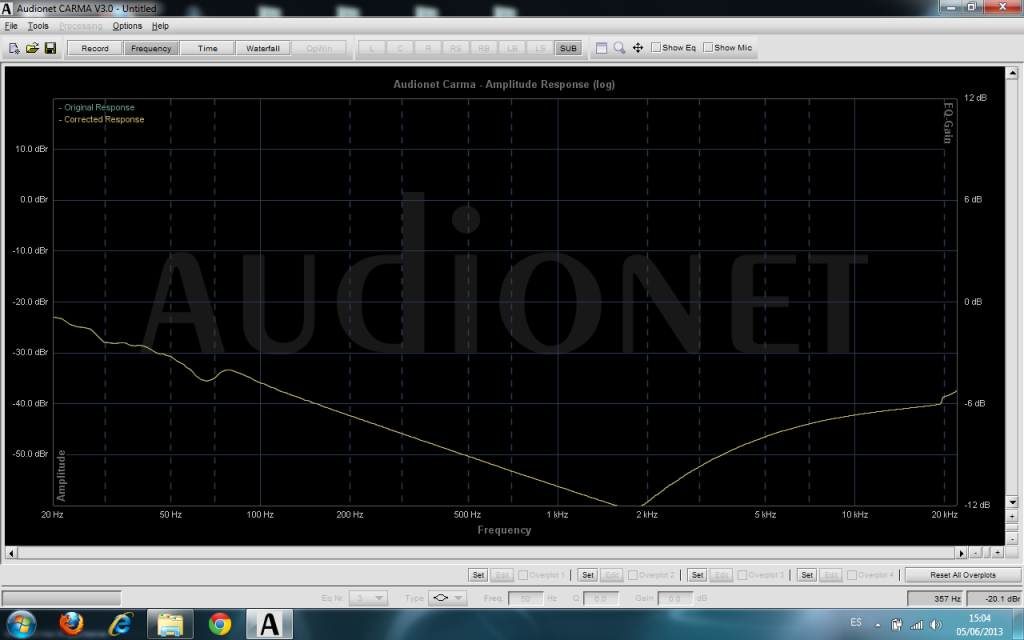Click Set button for Overplot 3

point(697,575)
